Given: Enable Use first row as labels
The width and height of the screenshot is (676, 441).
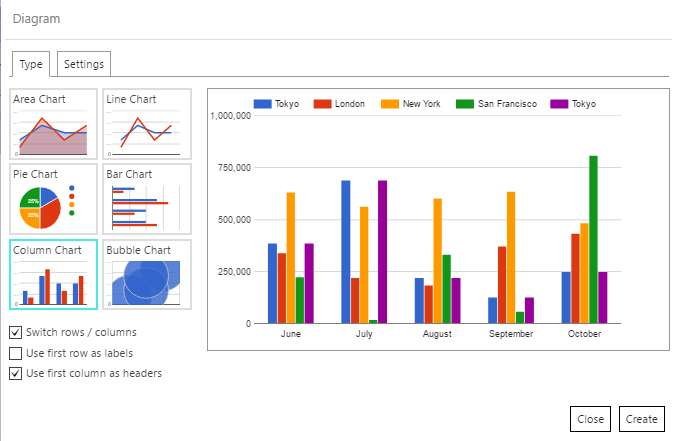Looking at the screenshot, I should coord(15,353).
